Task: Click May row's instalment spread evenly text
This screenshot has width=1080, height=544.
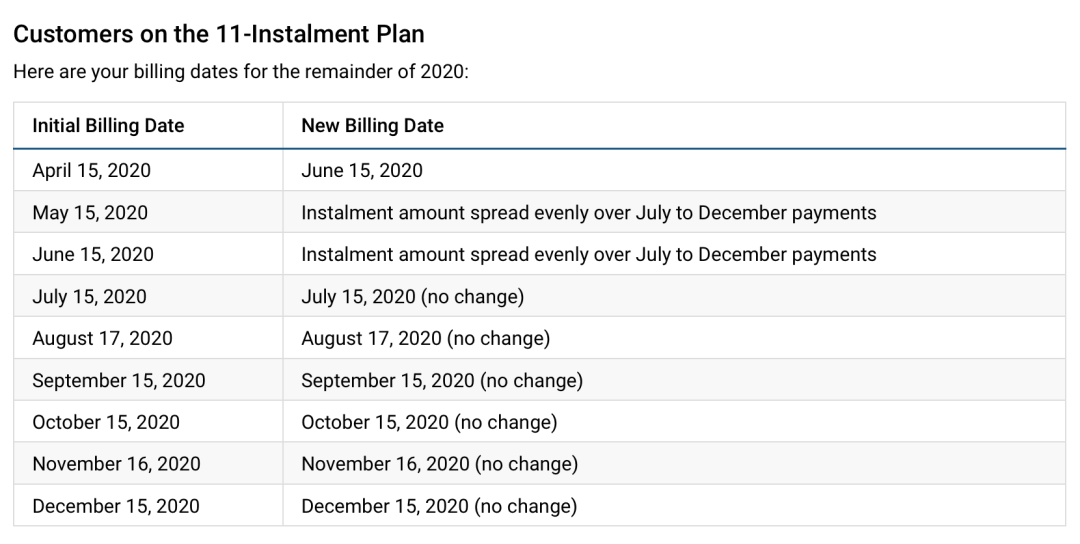Action: (x=588, y=212)
